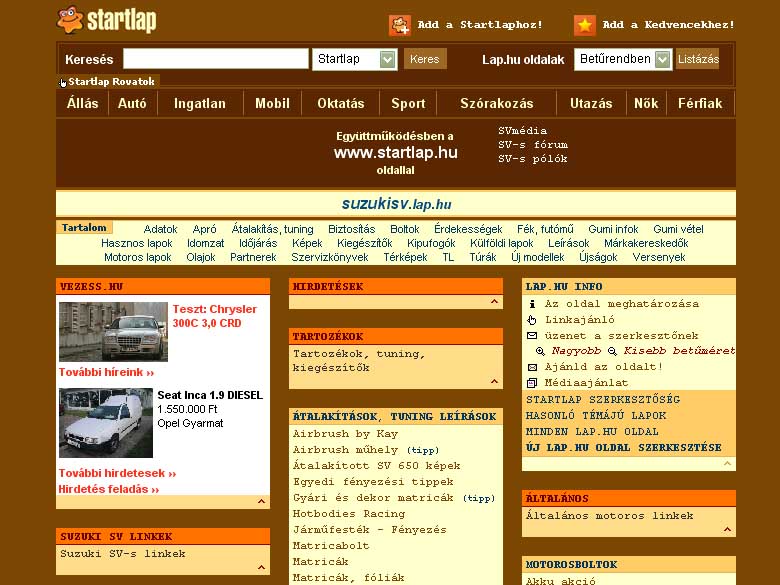780x585 pixels.
Task: Open the Chrysler 300C test thumbnail
Action: click(x=113, y=331)
